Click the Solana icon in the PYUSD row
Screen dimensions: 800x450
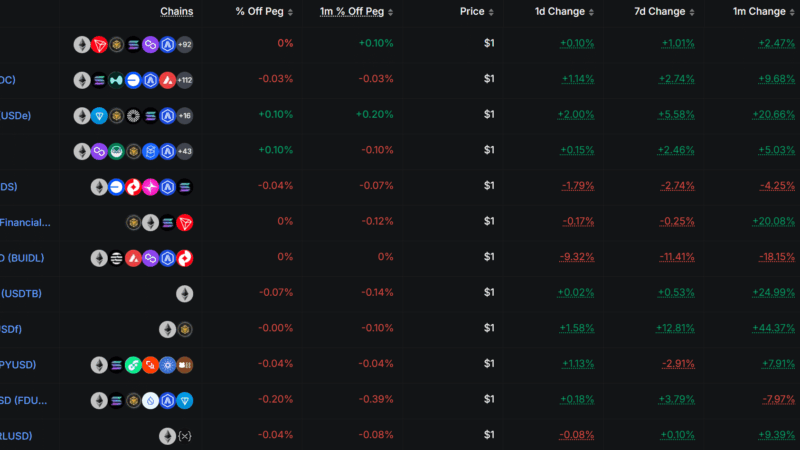tap(116, 365)
